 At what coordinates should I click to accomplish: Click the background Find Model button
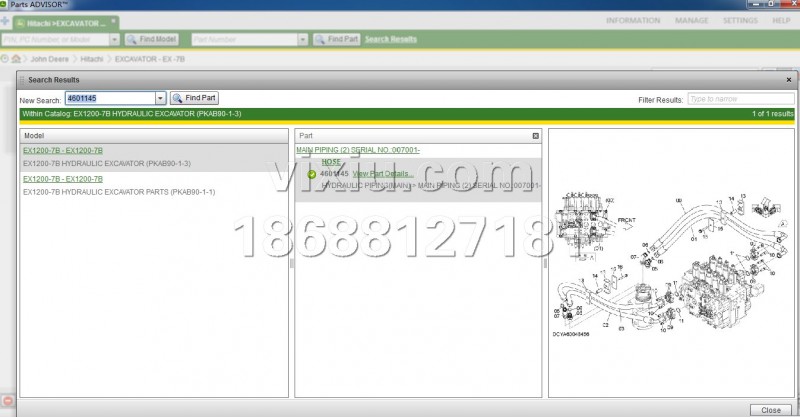click(152, 39)
